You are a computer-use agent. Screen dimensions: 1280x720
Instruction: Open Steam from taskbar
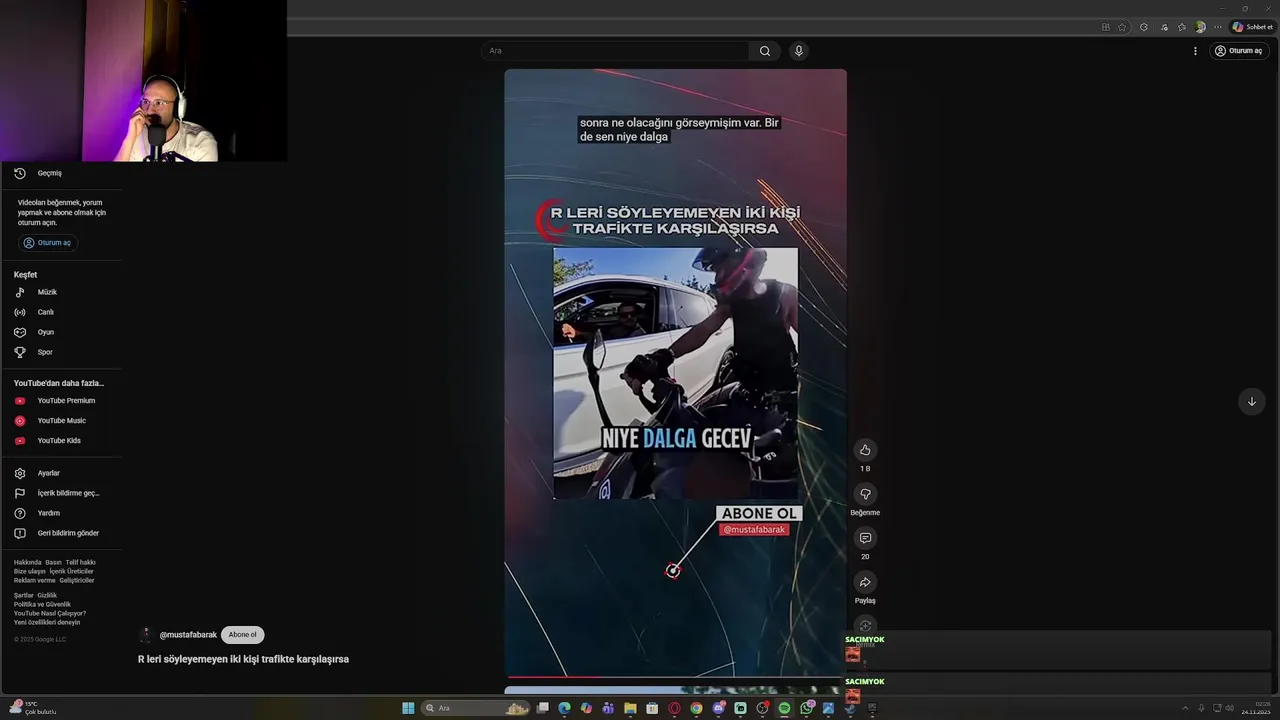(850, 708)
